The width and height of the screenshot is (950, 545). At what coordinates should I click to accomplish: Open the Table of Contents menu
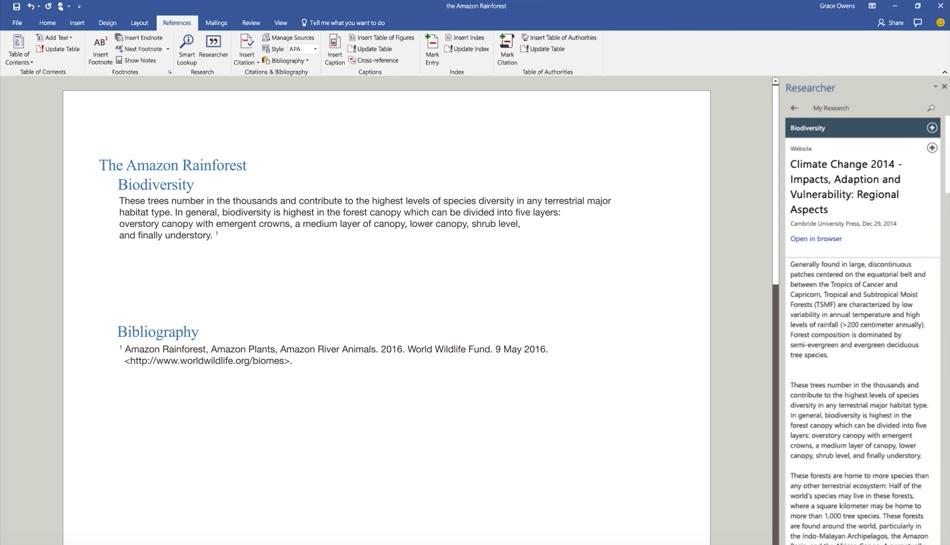pos(19,50)
